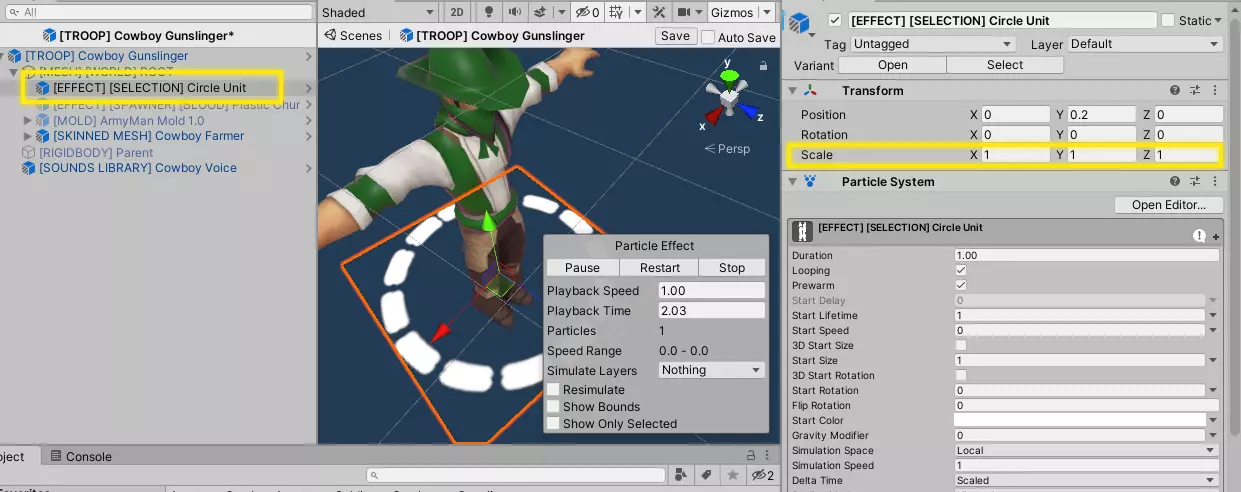Tick the Show Bounds checkbox
Screen dimensions: 1241x492
click(x=553, y=407)
